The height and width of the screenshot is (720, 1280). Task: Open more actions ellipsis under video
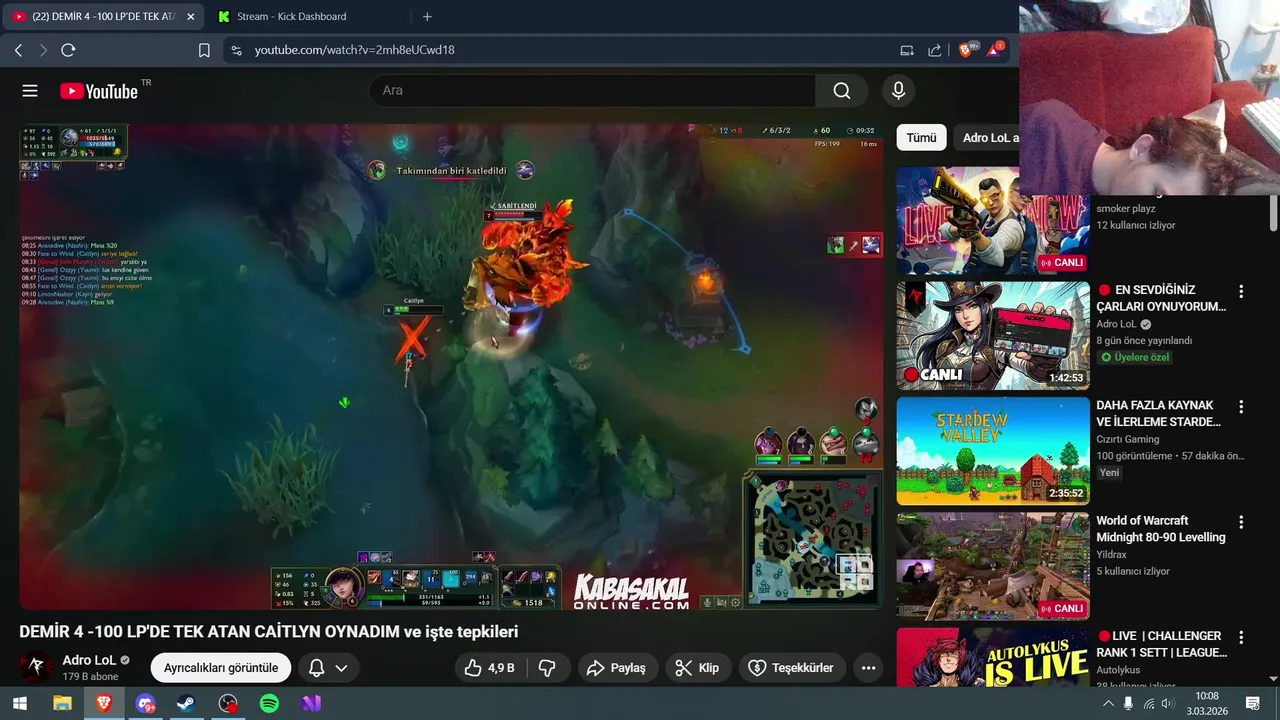coord(868,668)
